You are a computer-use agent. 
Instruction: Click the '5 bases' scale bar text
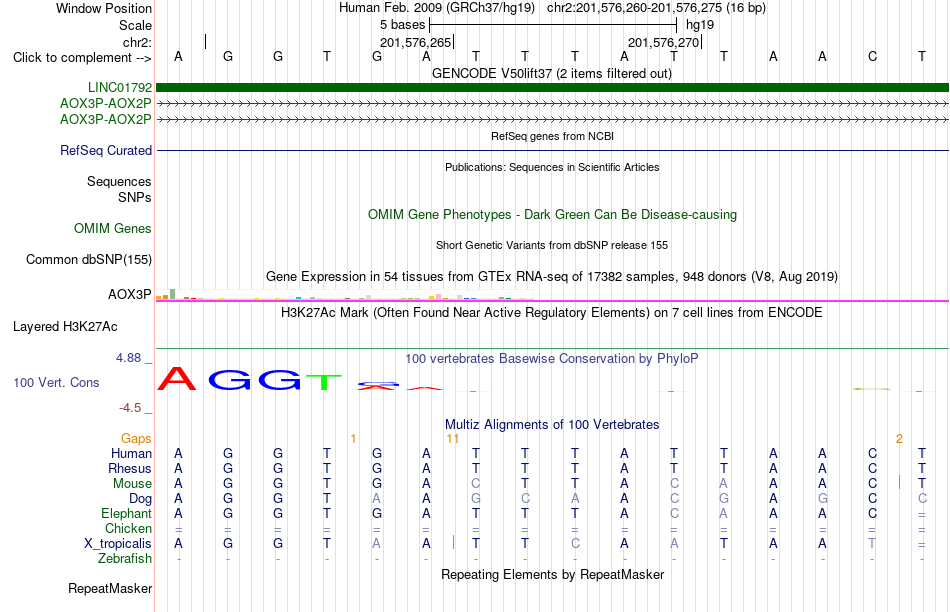click(x=402, y=25)
